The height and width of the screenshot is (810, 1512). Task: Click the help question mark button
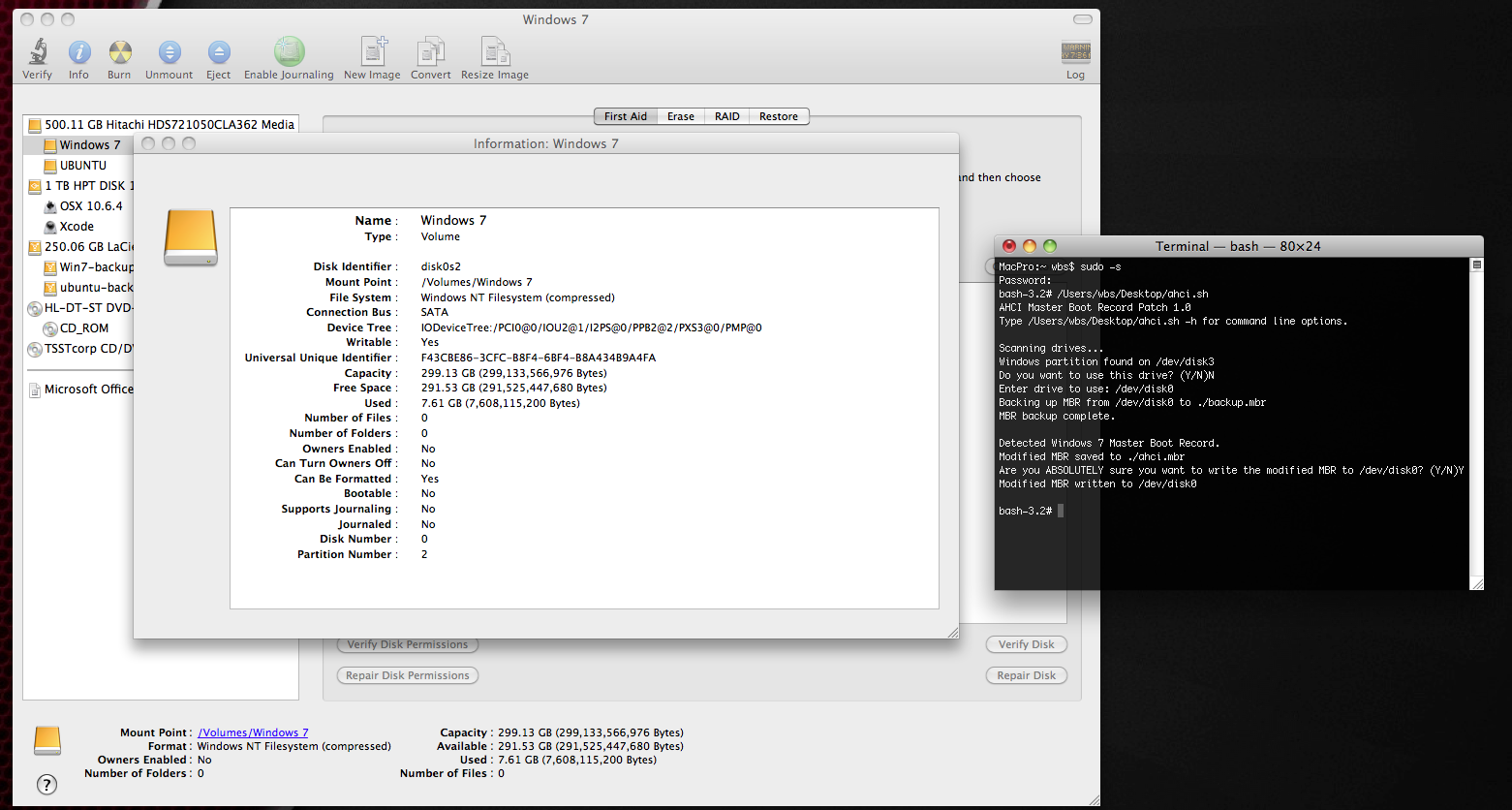tap(46, 785)
